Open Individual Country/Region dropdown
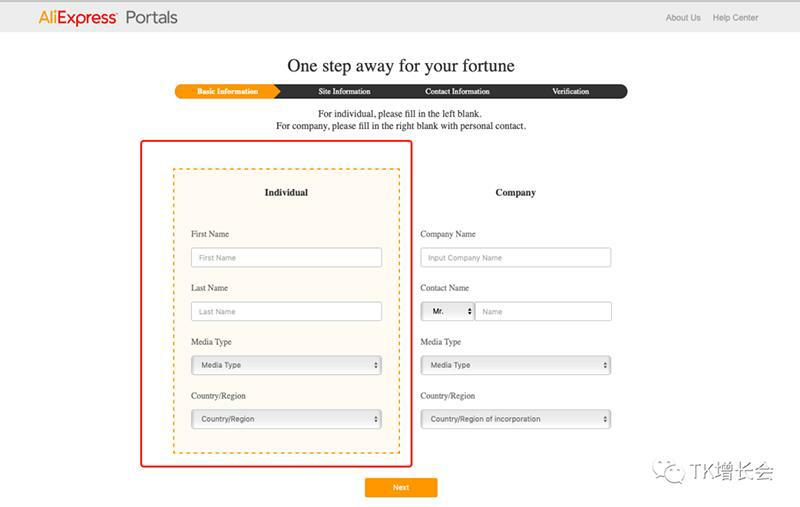The width and height of the screenshot is (800, 507). point(286,420)
